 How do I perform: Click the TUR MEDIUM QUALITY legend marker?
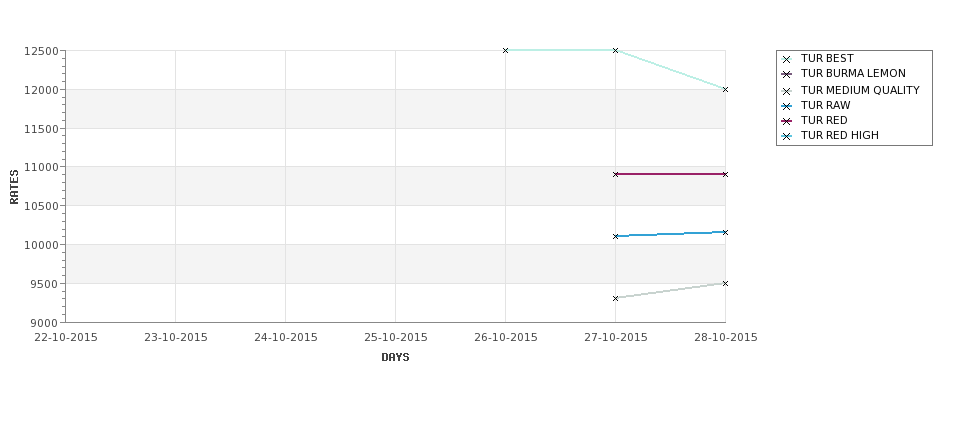[x=787, y=91]
